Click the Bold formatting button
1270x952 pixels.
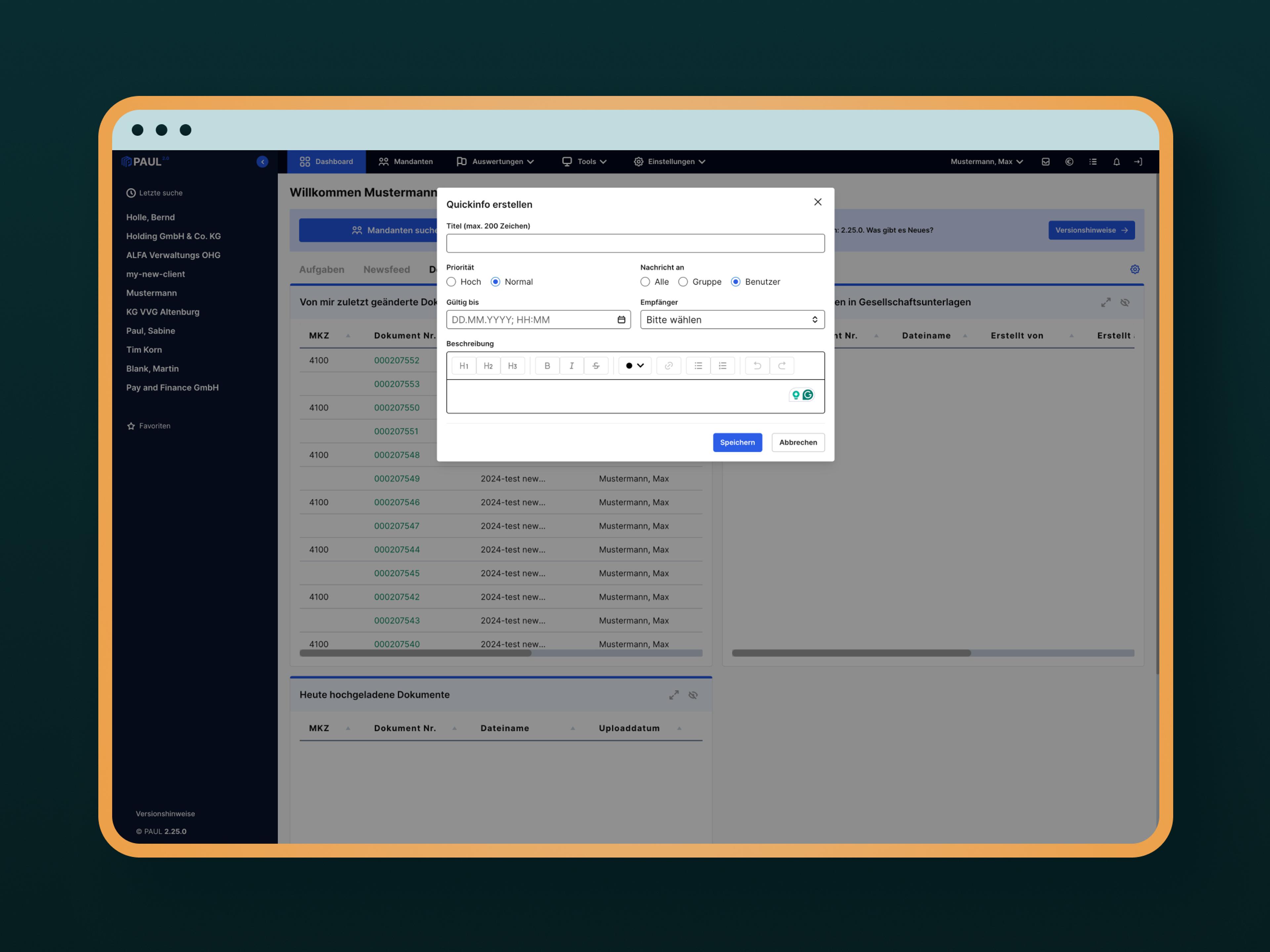tap(547, 366)
